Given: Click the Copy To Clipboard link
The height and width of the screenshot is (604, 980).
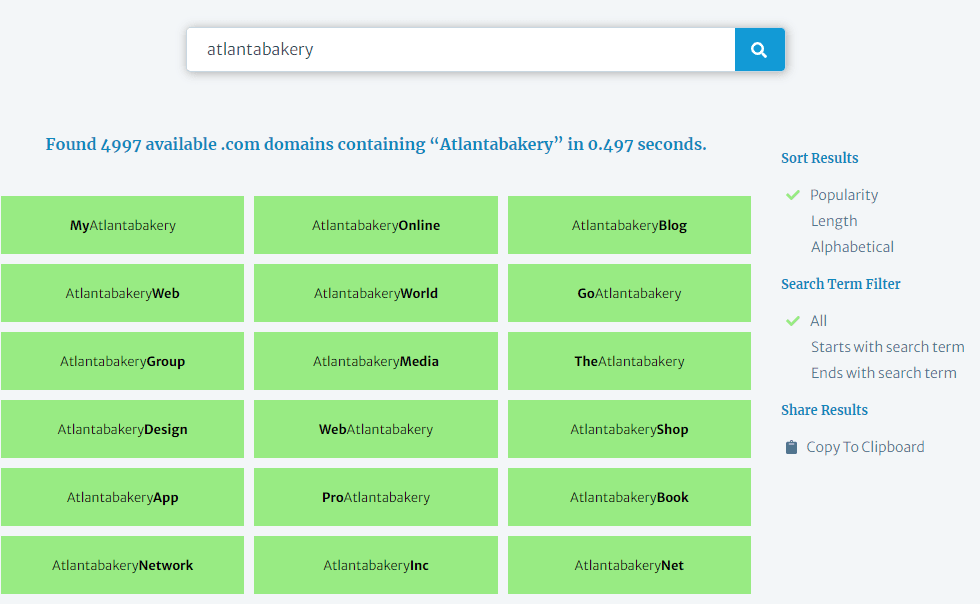Looking at the screenshot, I should tap(864, 447).
